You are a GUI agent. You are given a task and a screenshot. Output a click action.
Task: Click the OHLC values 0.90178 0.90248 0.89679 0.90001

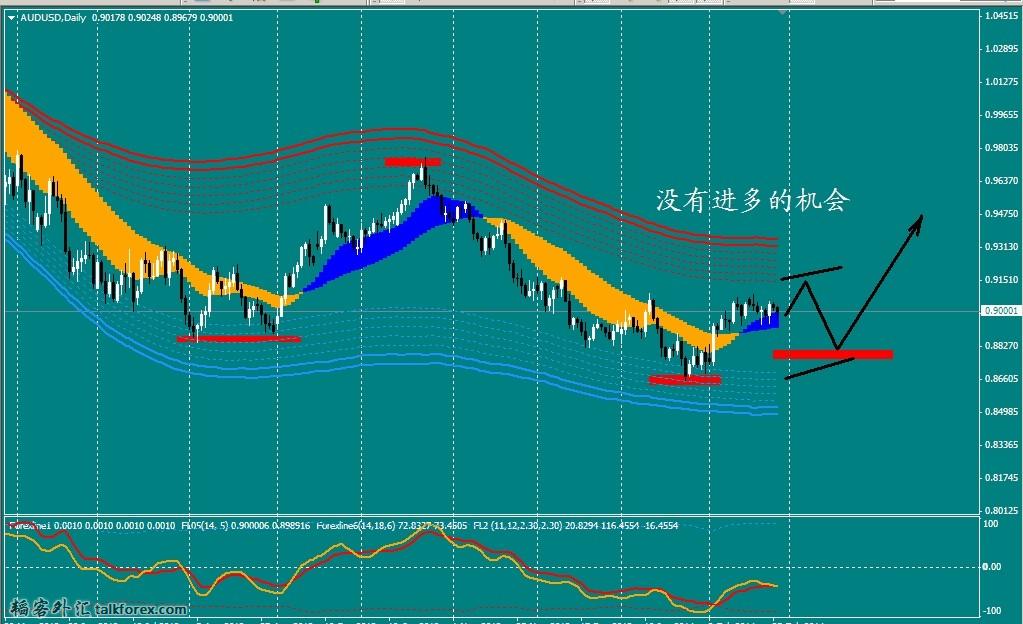coord(162,18)
